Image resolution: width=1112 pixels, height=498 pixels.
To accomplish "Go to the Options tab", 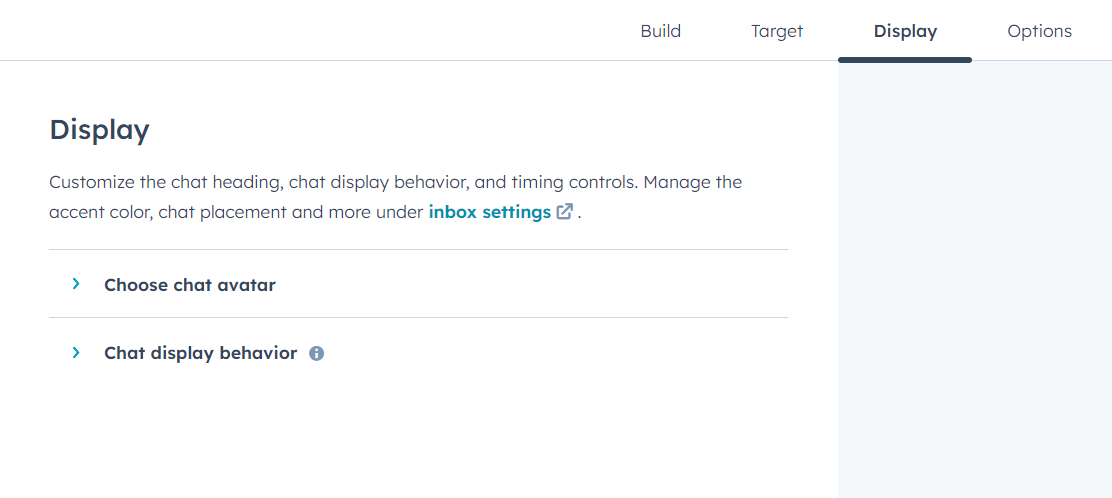I will pos(1039,31).
